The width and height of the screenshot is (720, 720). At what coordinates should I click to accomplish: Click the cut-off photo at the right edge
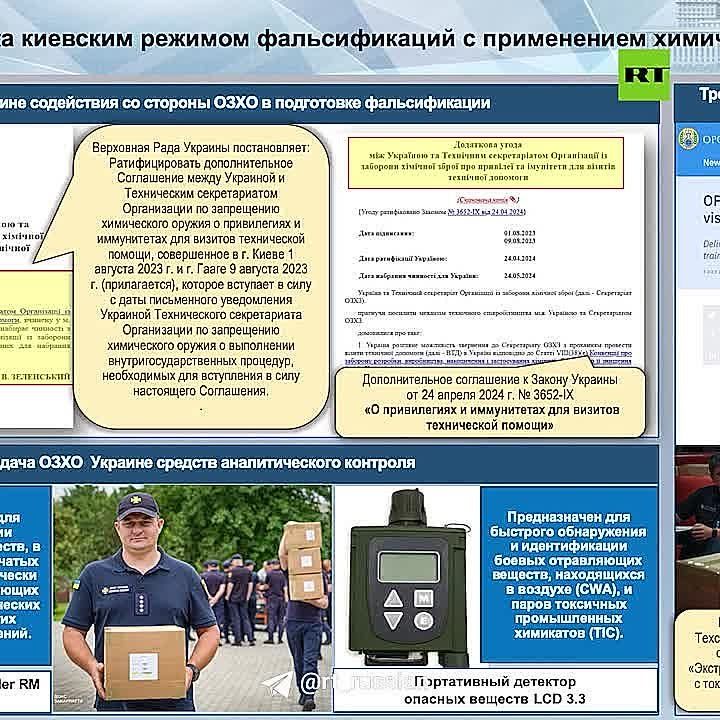click(698, 528)
